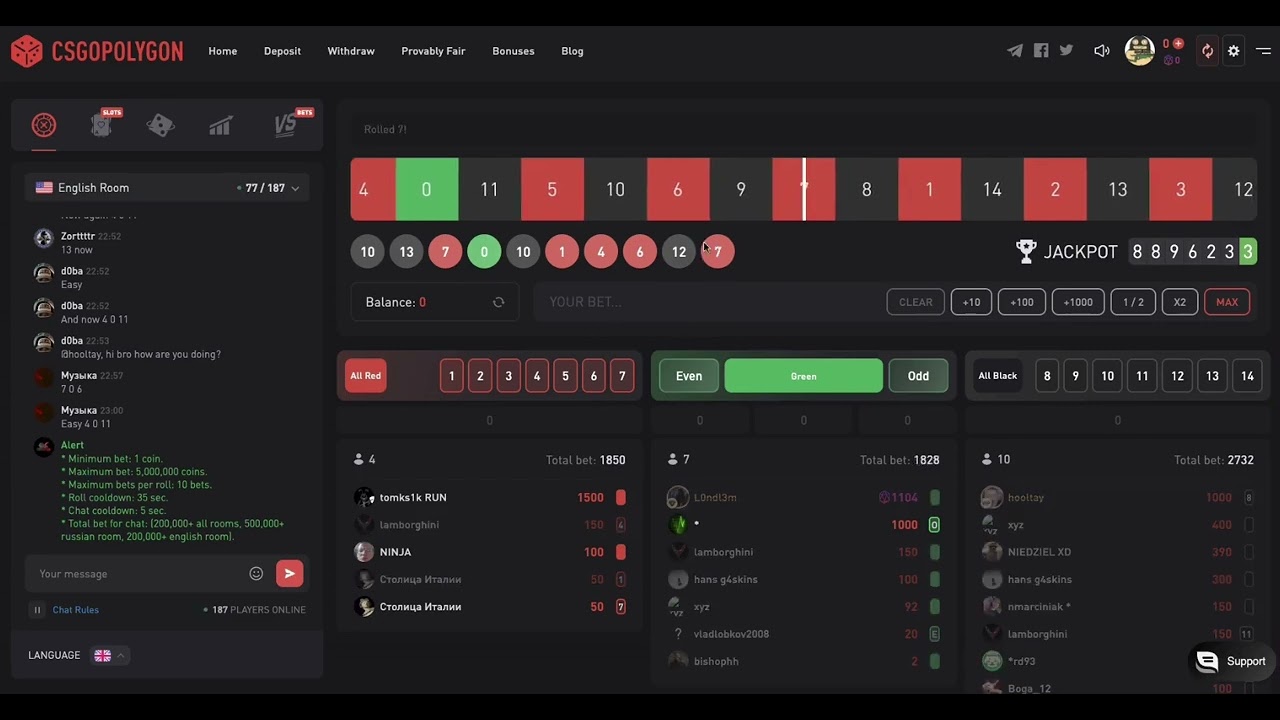
Task: Open the Language flag dropdown
Action: pos(109,656)
